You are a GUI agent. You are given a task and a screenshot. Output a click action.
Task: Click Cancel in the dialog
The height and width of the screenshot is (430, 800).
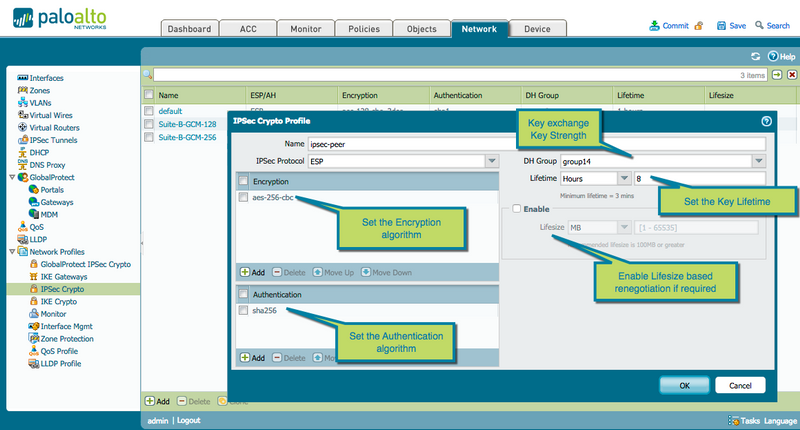(740, 385)
